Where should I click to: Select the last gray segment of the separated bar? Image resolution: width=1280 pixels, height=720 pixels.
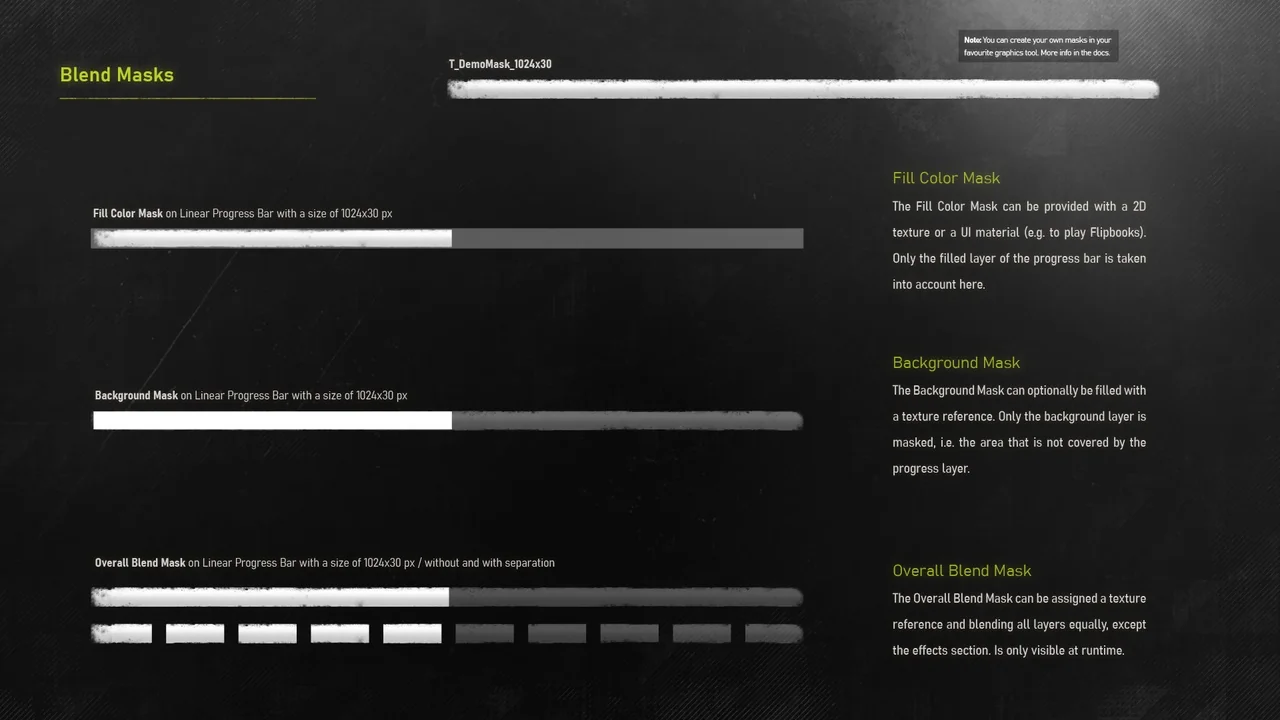pos(773,633)
